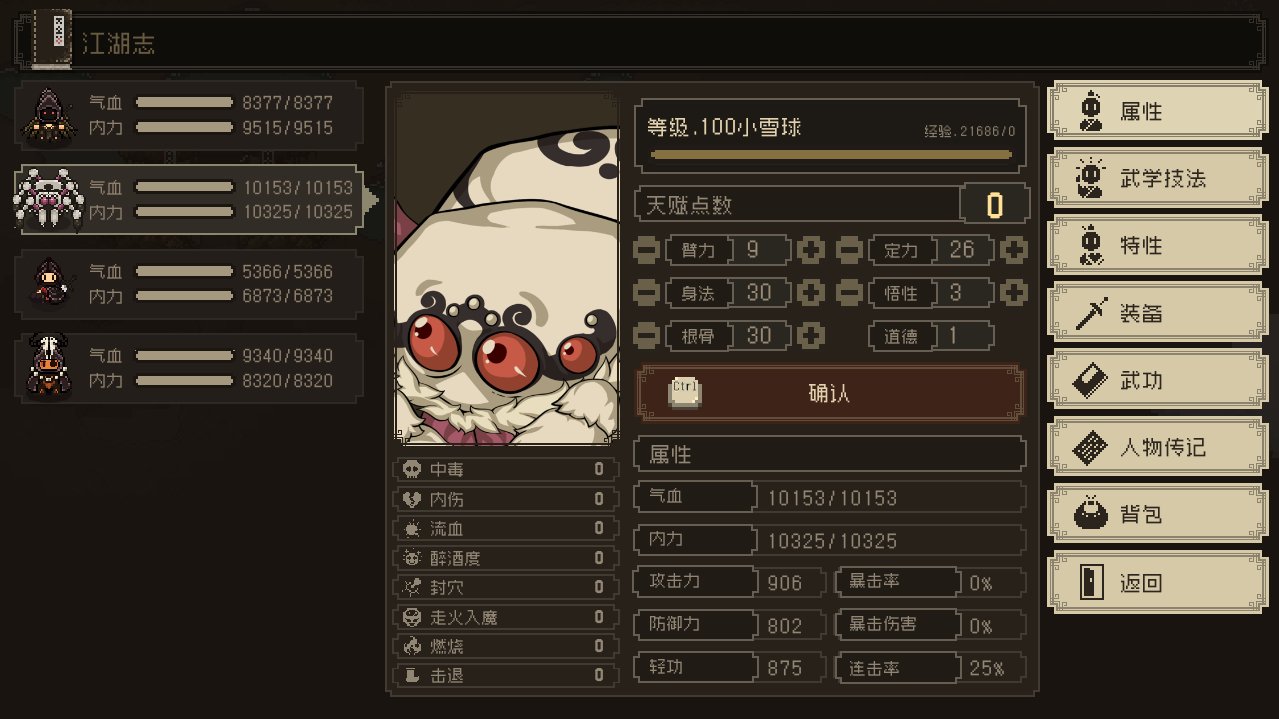Open the 属性 tab
Viewport: 1279px width, 719px height.
1156,110
